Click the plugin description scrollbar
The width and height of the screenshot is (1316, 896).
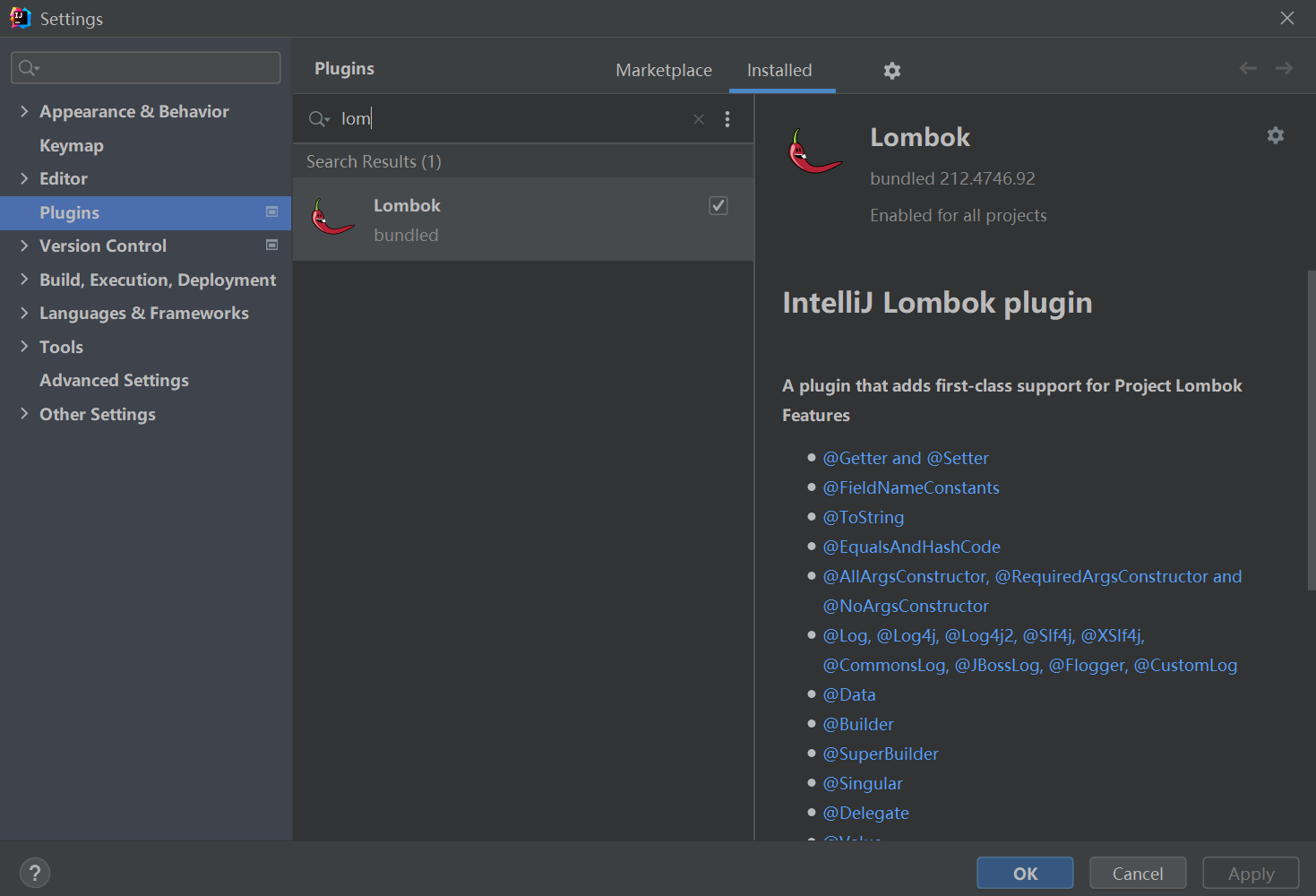coord(1312,430)
